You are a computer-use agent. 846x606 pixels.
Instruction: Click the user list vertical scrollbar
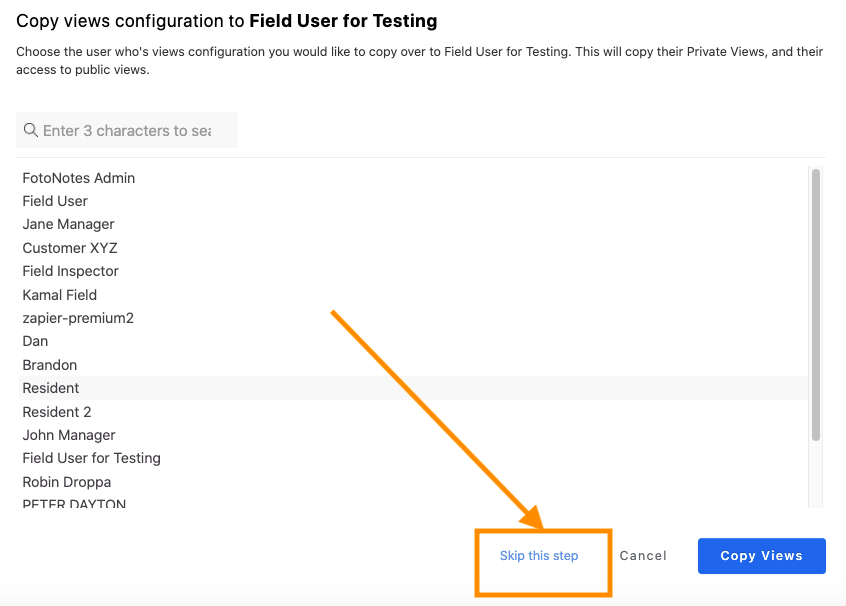(x=816, y=305)
